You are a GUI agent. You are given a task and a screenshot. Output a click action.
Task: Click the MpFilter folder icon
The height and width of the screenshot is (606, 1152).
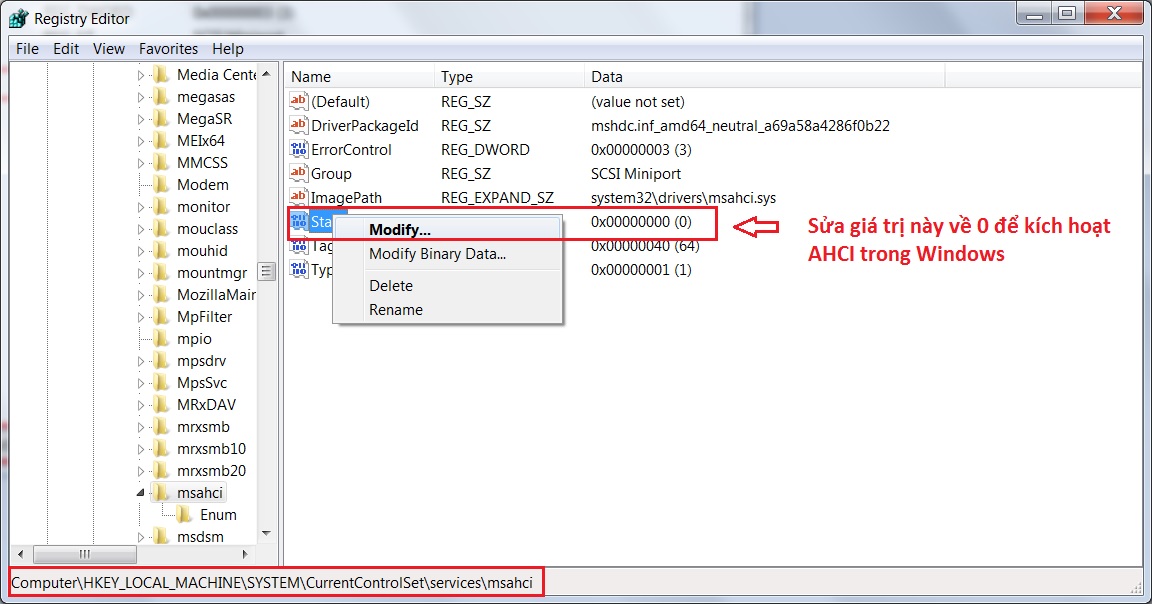pos(161,317)
